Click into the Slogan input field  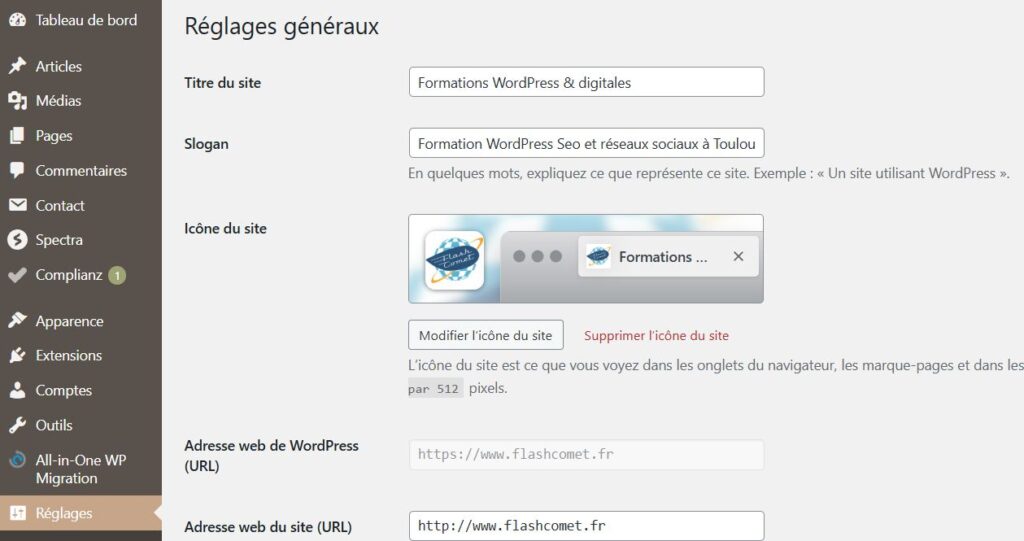tap(586, 144)
